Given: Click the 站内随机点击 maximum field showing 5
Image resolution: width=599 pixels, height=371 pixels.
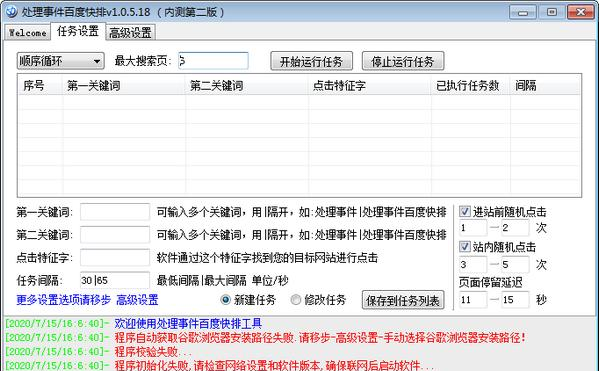Looking at the screenshot, I should (x=515, y=264).
